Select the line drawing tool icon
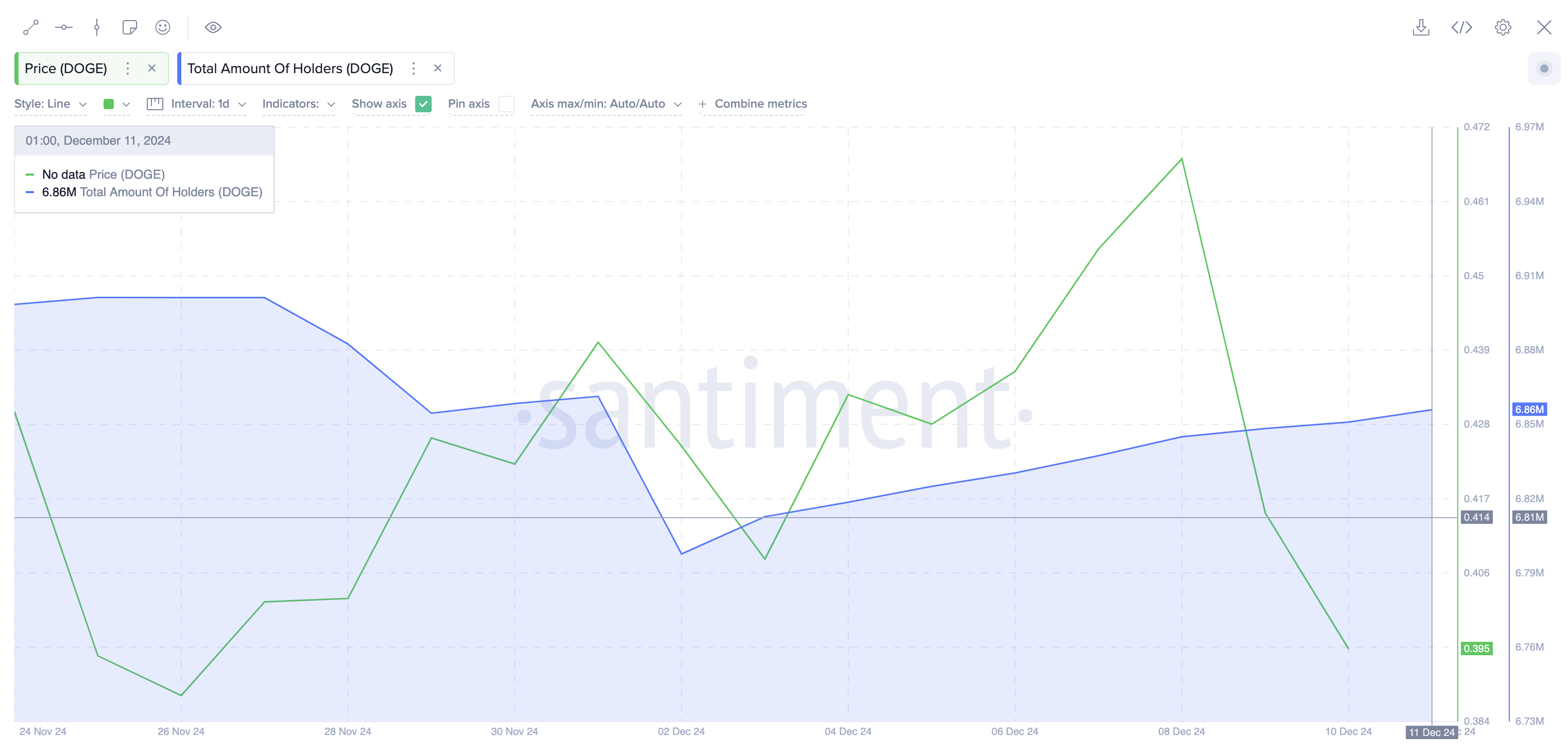This screenshot has width=1568, height=752. [x=30, y=27]
